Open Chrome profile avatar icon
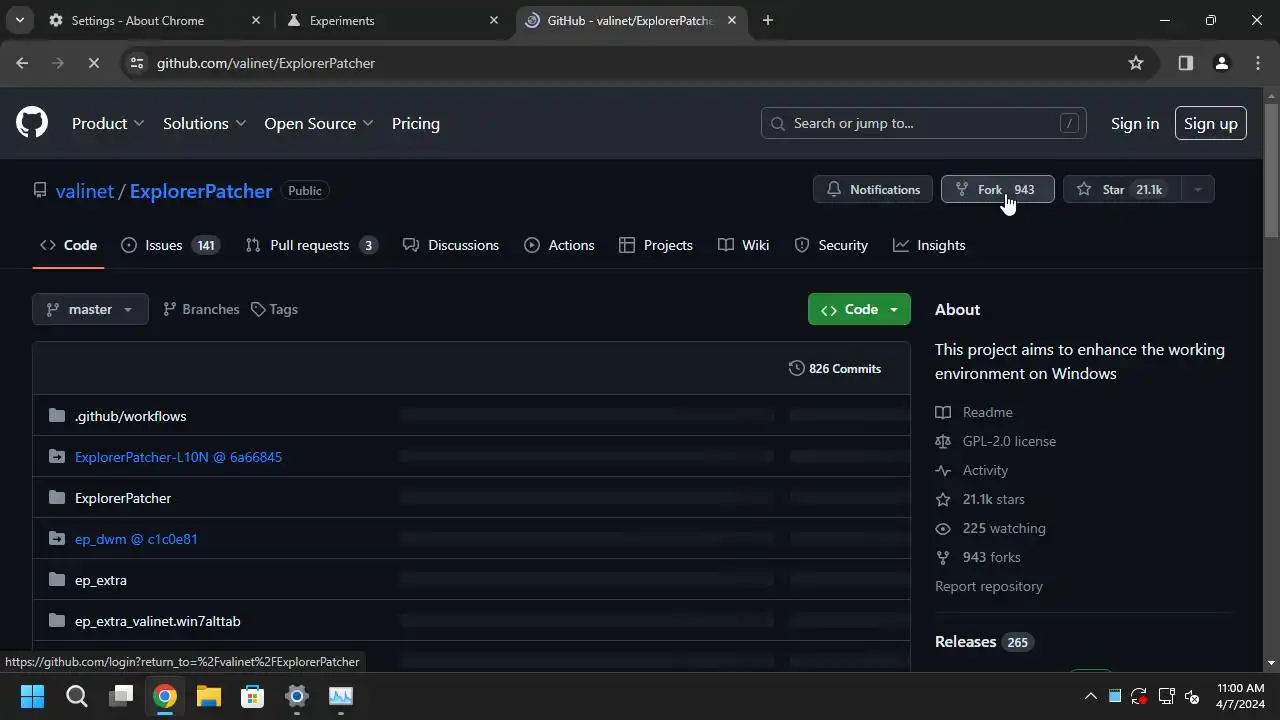1280x720 pixels. click(1221, 63)
